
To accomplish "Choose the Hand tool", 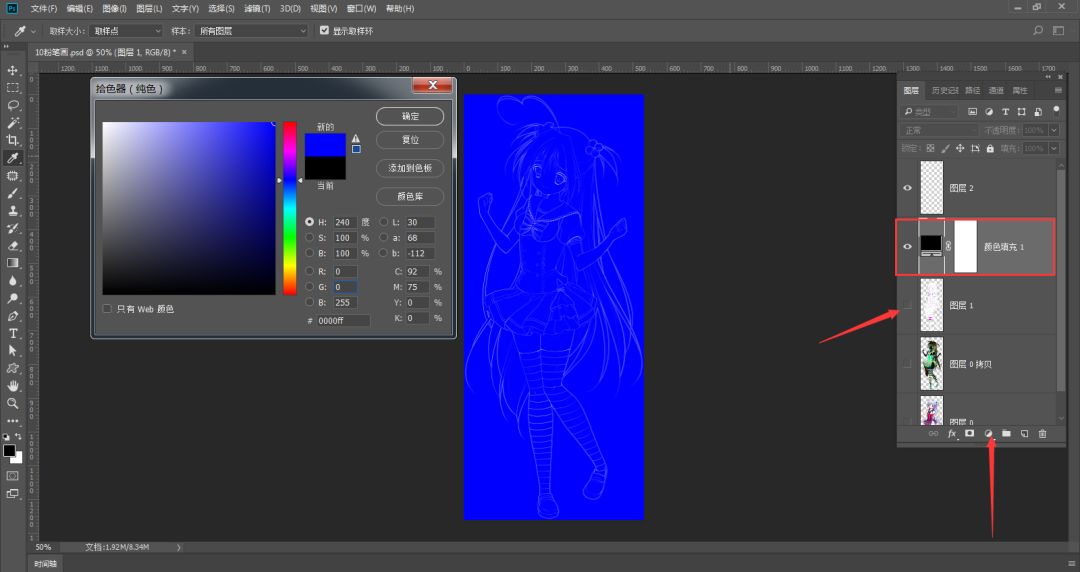I will (13, 385).
